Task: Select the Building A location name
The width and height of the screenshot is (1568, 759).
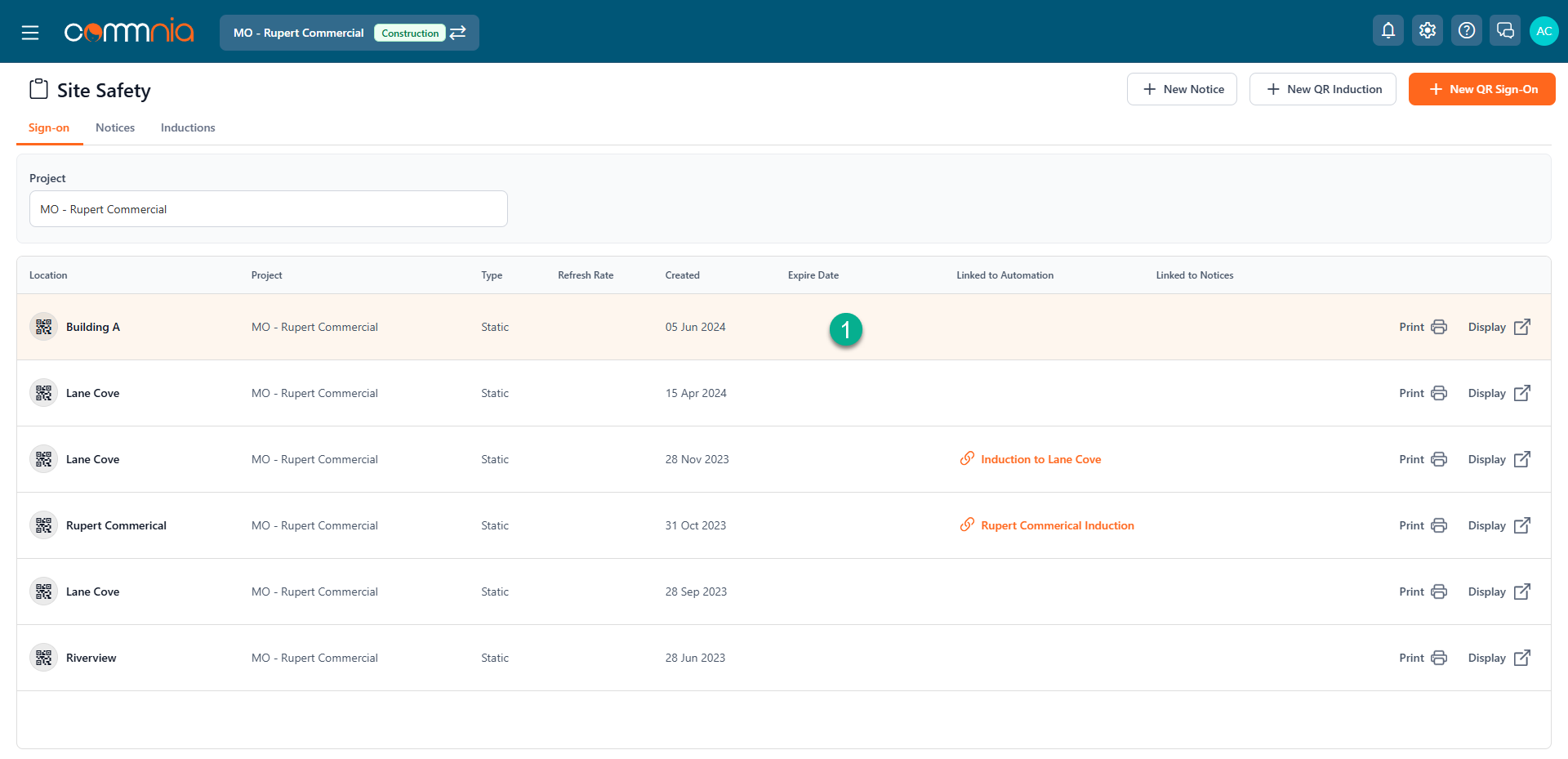Action: (93, 327)
